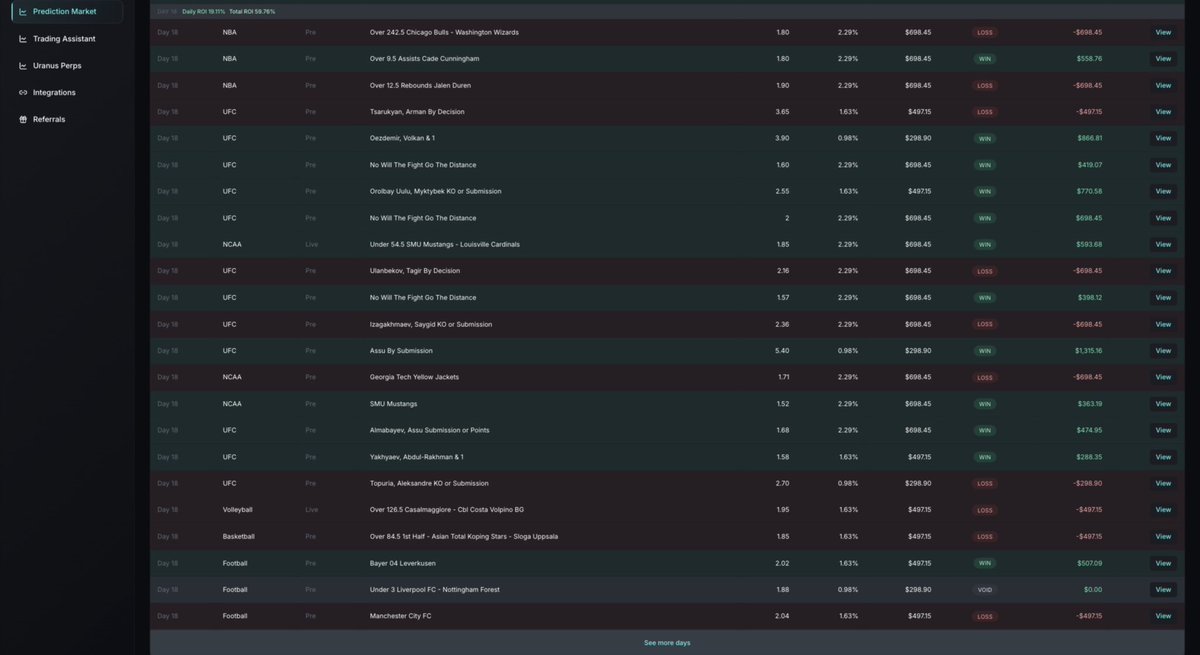This screenshot has height=655, width=1200.
Task: View Tsarukyan, Arman By Decision bet
Action: 1163,112
